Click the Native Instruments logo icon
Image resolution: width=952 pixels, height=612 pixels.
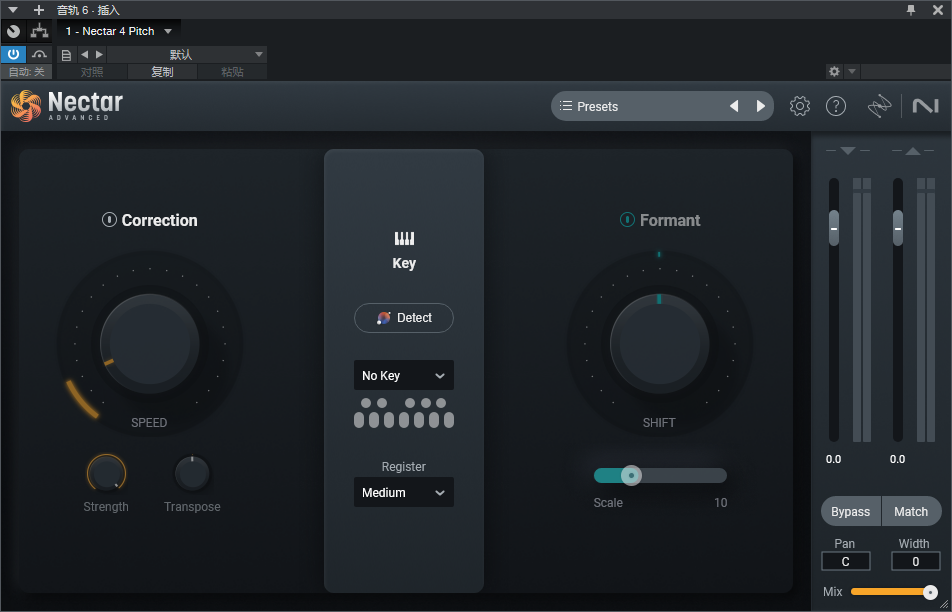pos(925,106)
